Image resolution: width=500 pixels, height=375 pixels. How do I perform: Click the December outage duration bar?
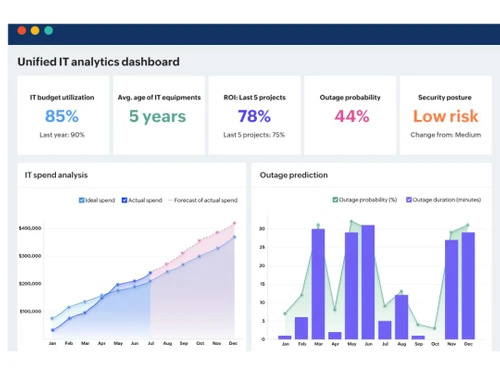pyautogui.click(x=468, y=286)
